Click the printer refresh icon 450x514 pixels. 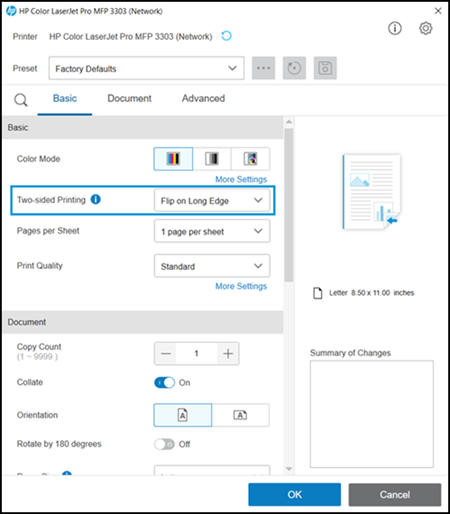point(226,36)
